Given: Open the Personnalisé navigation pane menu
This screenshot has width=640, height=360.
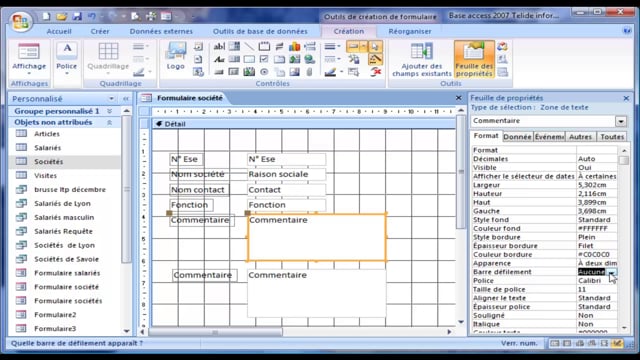Looking at the screenshot, I should point(111,99).
